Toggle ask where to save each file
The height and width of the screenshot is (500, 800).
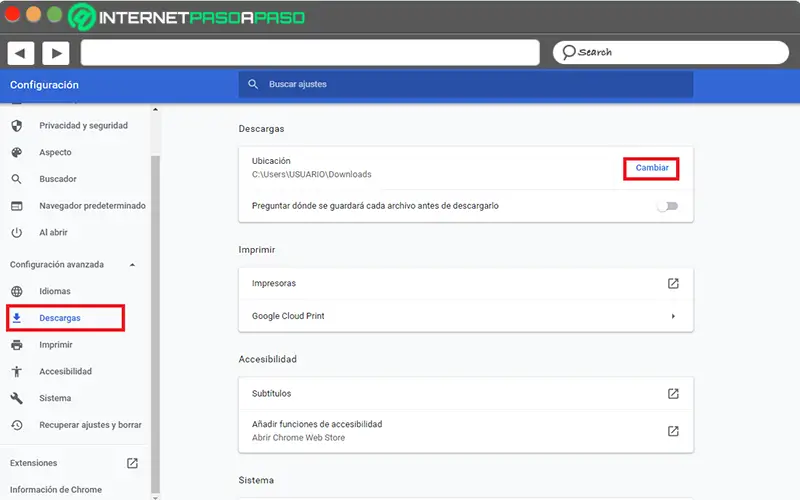pyautogui.click(x=668, y=206)
